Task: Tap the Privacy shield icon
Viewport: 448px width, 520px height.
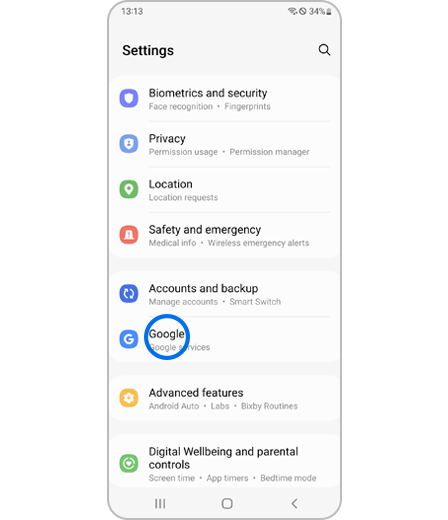Action: (x=129, y=144)
